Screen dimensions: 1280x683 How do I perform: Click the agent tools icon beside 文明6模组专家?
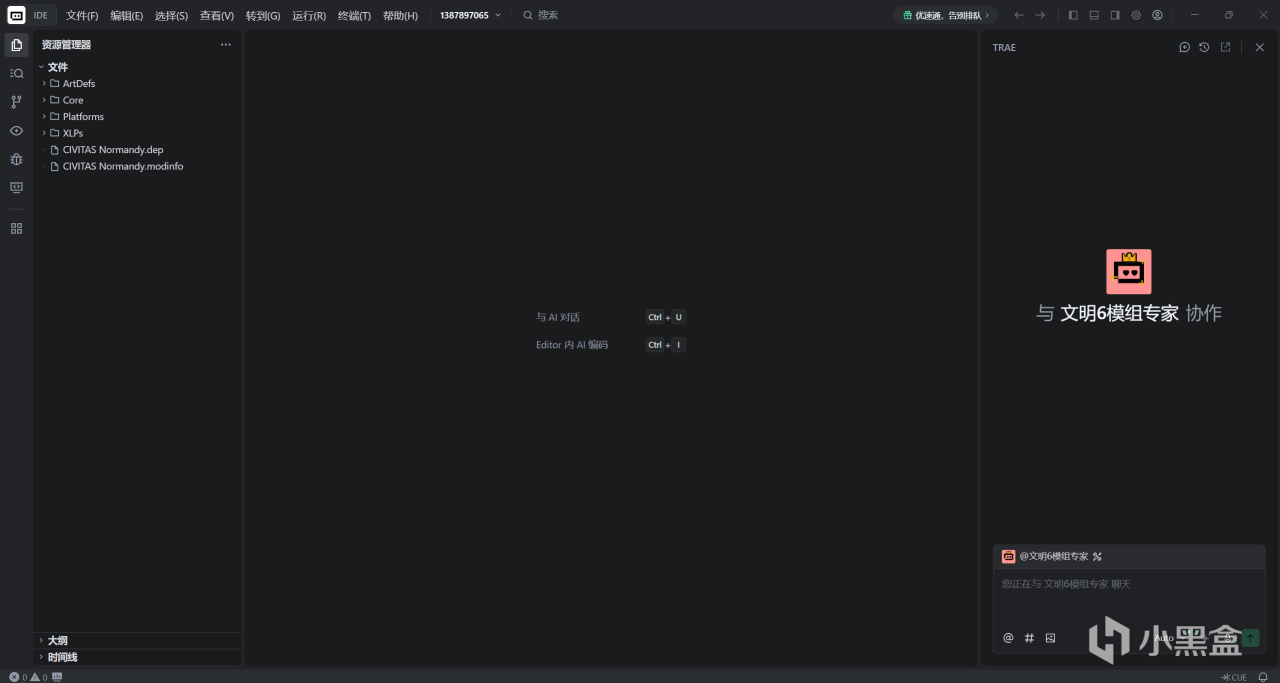coord(1097,557)
